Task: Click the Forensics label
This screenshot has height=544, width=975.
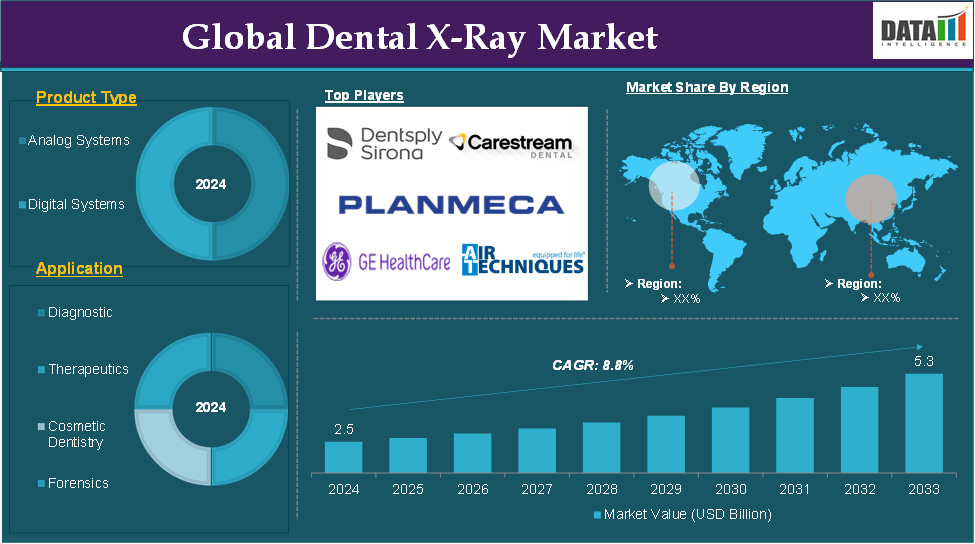Action: 78,484
